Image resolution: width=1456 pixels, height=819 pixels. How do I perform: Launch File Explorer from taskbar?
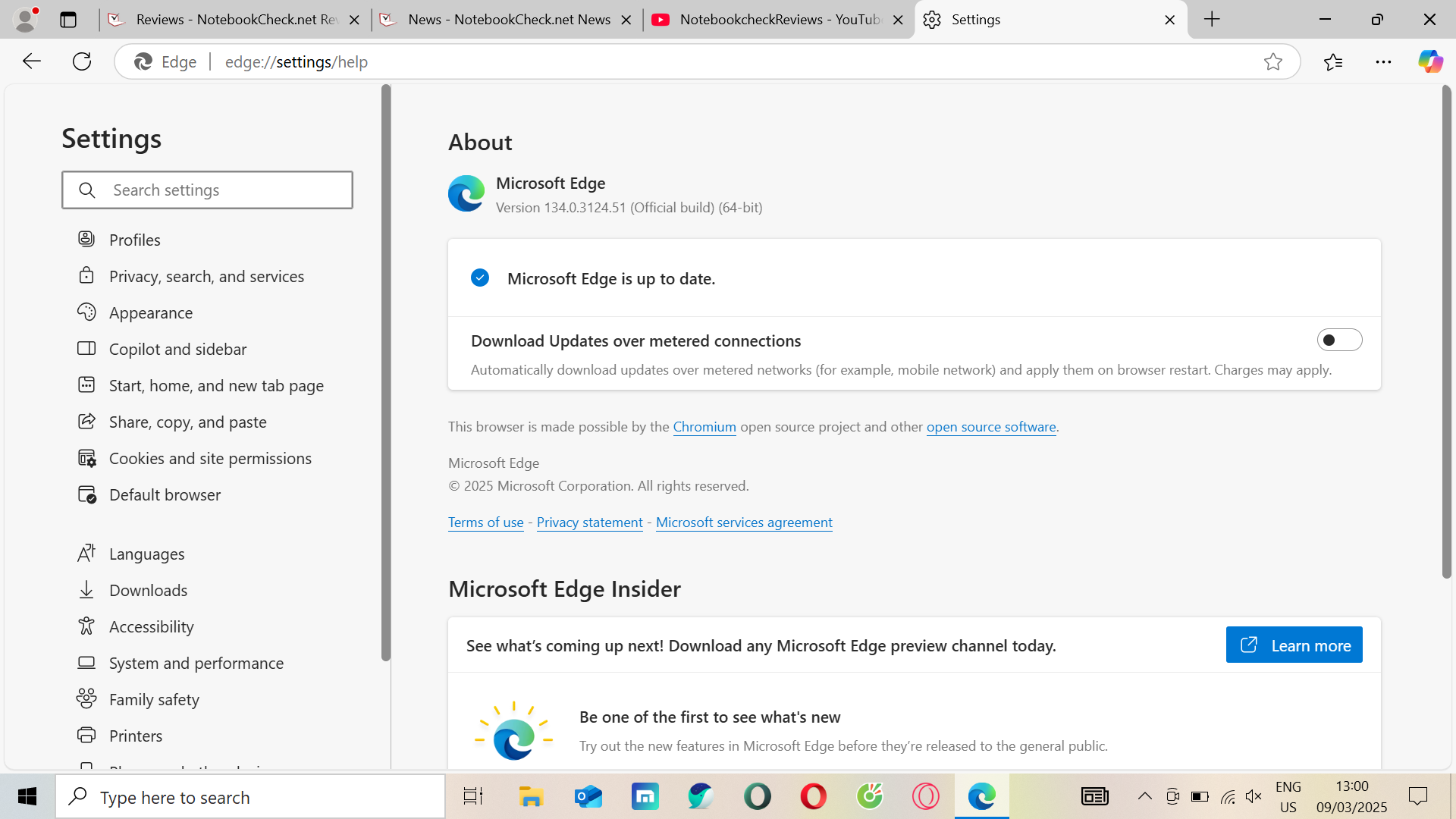(531, 796)
